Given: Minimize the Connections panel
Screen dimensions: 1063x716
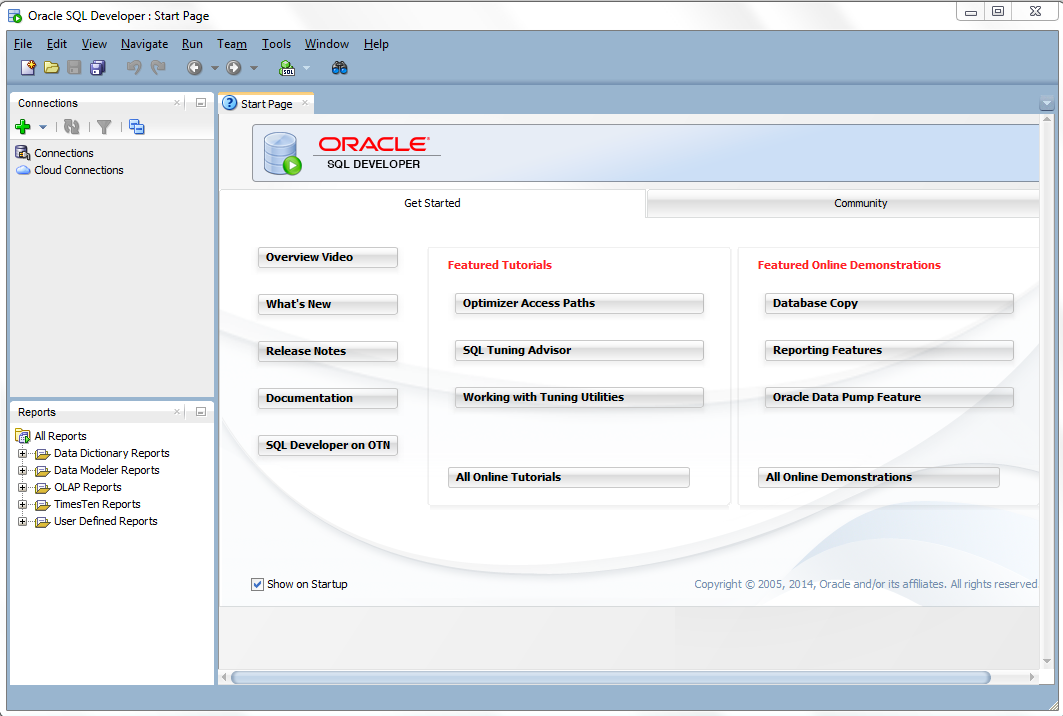Looking at the screenshot, I should 199,102.
